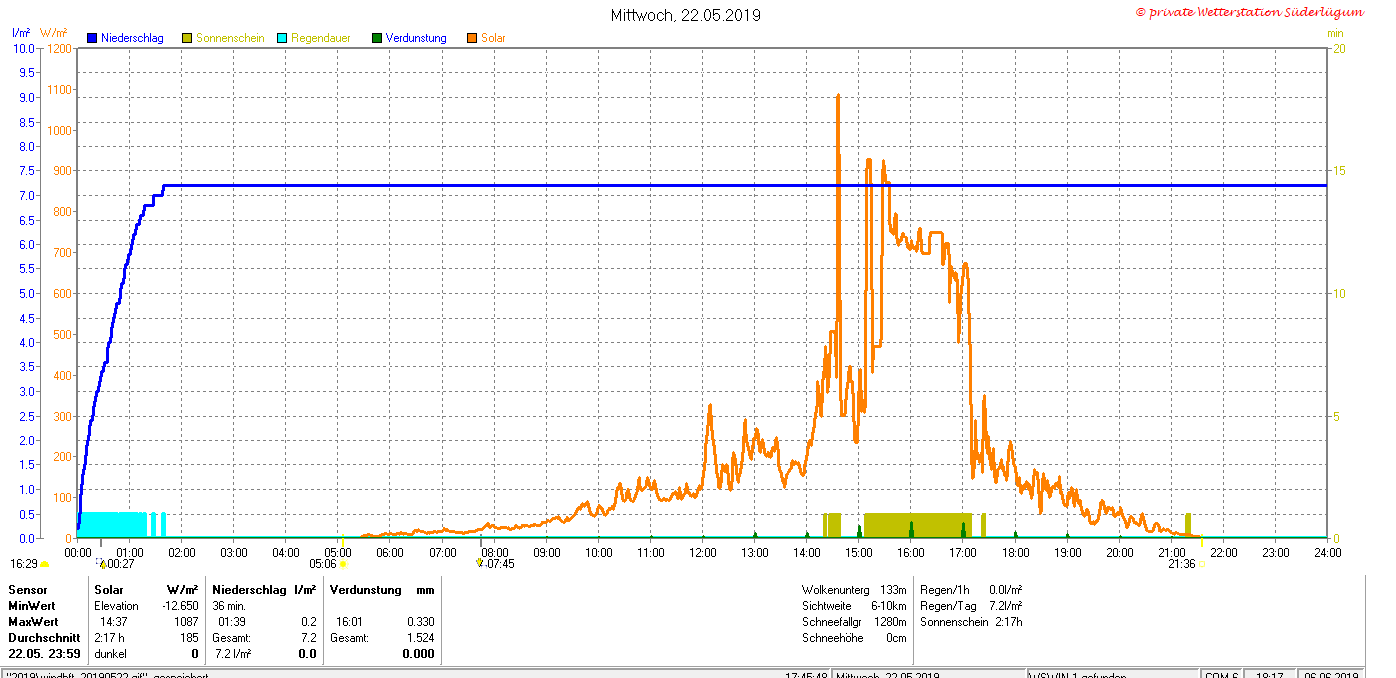Image resolution: width=1396 pixels, height=678 pixels.
Task: Click the 36 min. rain duration text
Action: [x=230, y=606]
